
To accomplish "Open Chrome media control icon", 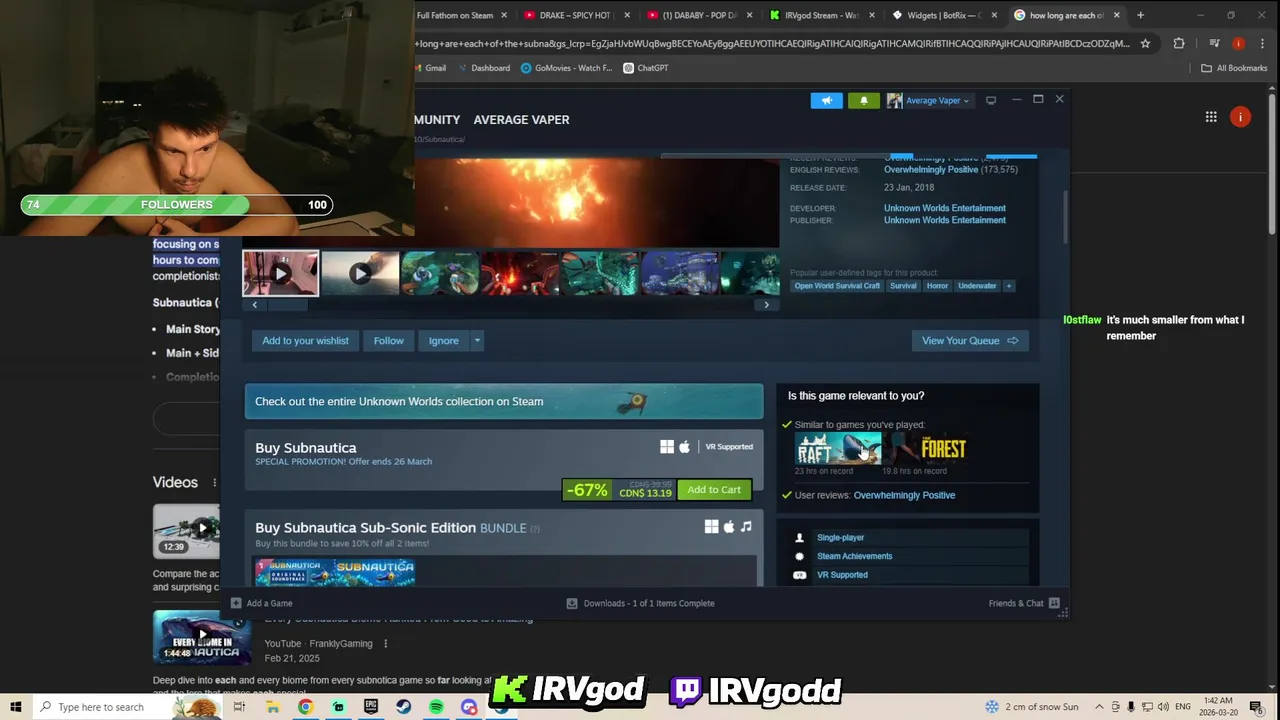I will click(x=1214, y=43).
